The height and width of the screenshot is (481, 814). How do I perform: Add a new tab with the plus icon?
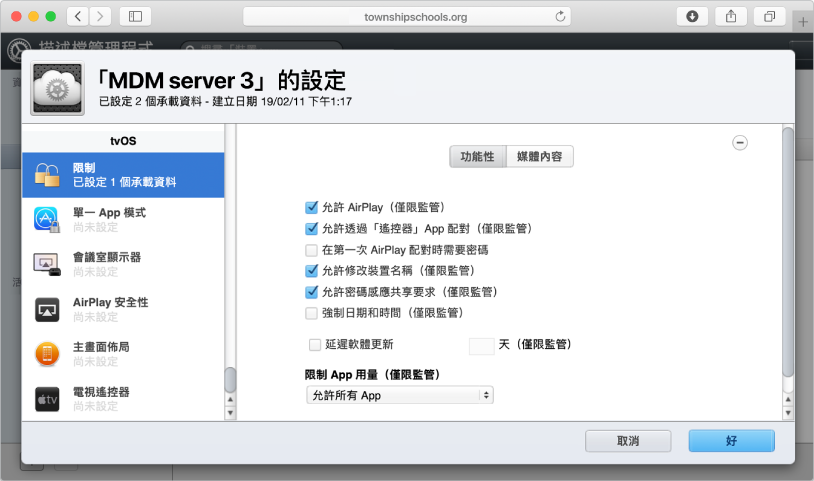[x=803, y=22]
